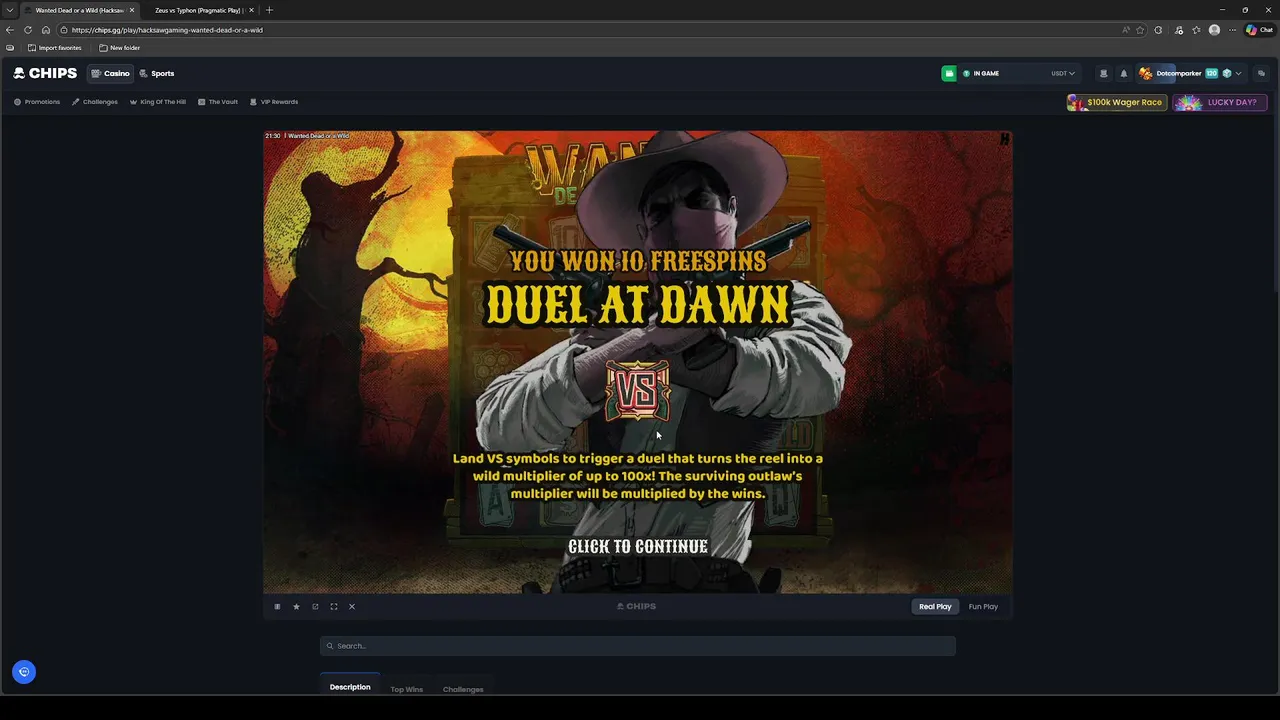Open the New folder bookmark

coord(119,48)
